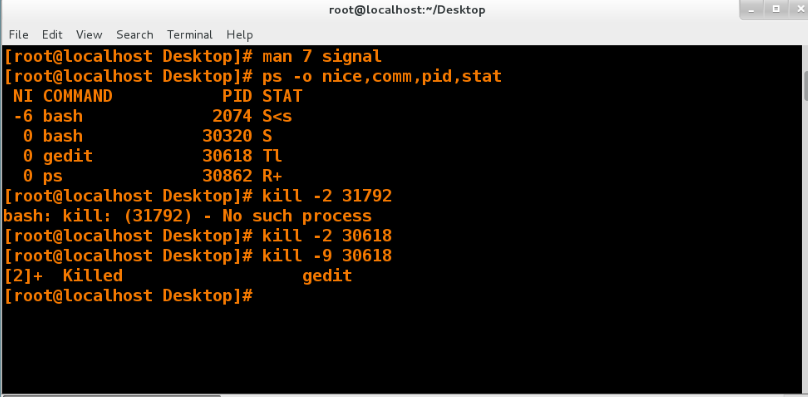Image resolution: width=808 pixels, height=397 pixels.
Task: Open the File menu
Action: point(19,35)
